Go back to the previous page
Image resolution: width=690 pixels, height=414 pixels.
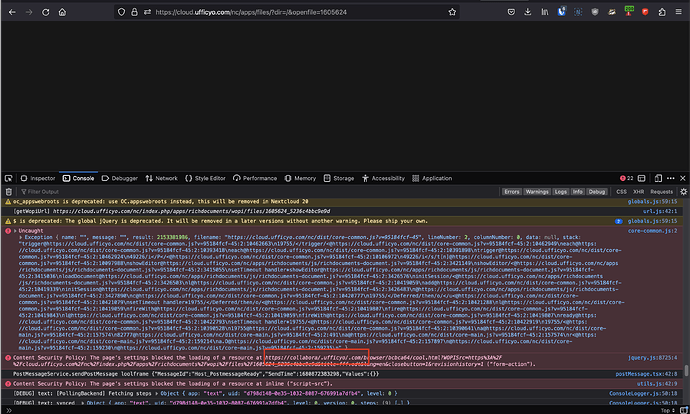12,12
